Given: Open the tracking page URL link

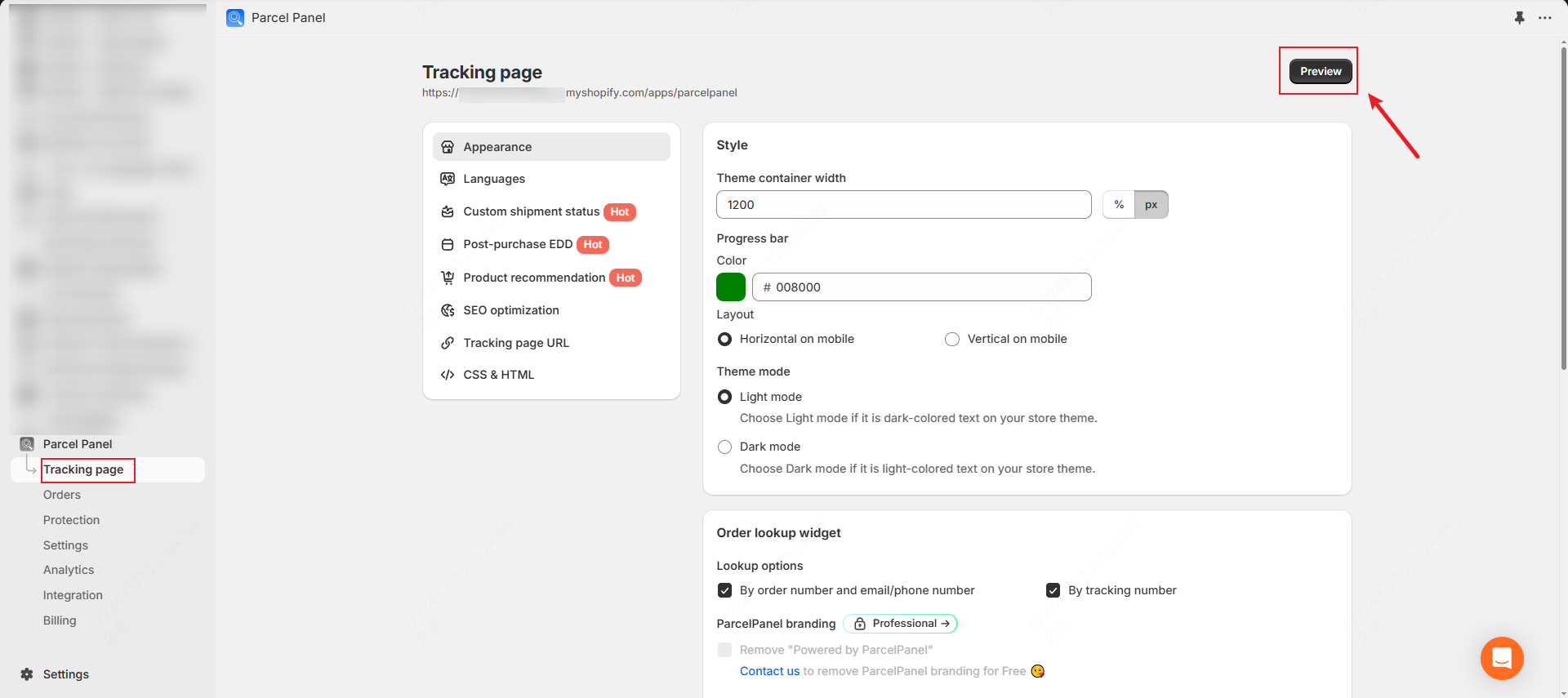Looking at the screenshot, I should point(580,93).
